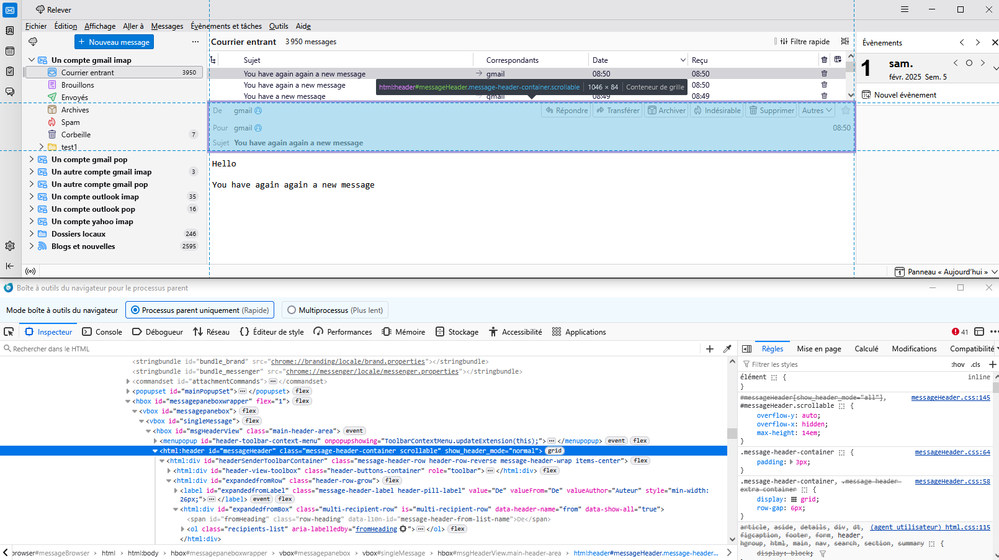The height and width of the screenshot is (560, 999).
Task: Switch to the Console tab
Action: [x=102, y=332]
